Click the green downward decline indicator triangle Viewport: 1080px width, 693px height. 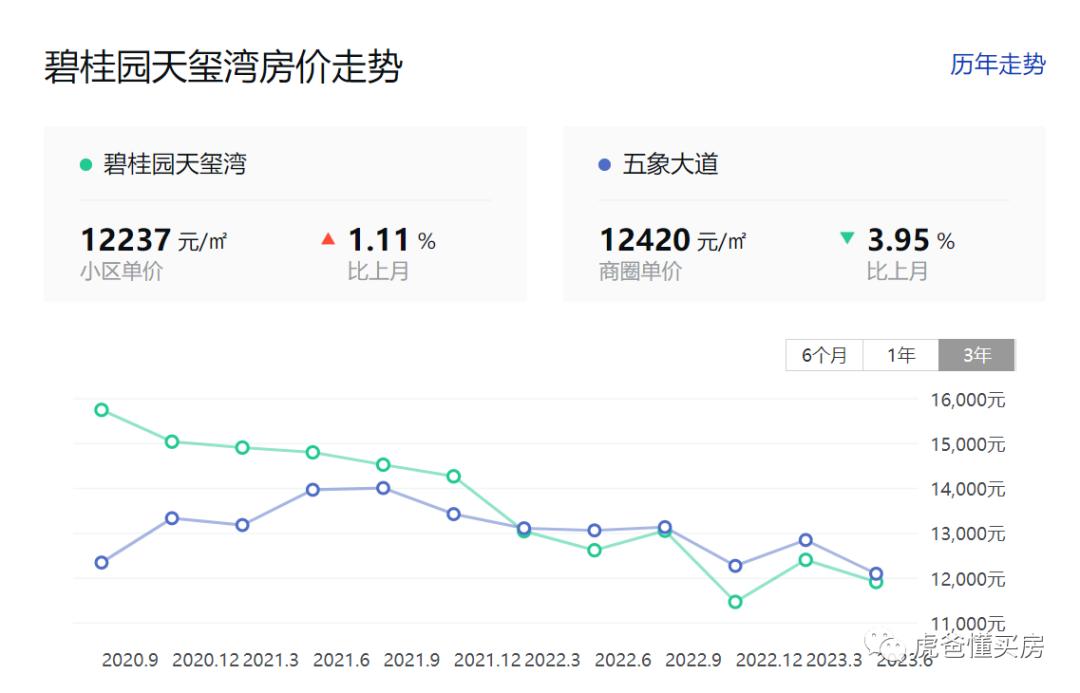click(845, 239)
